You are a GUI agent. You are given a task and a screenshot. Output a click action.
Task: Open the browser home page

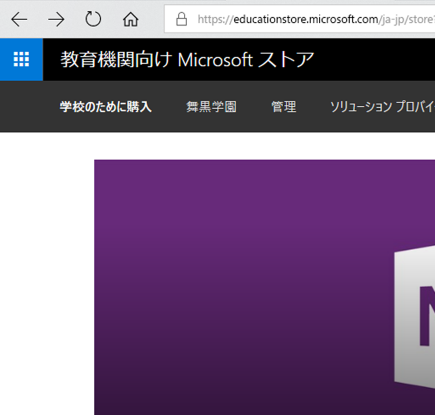(130, 19)
